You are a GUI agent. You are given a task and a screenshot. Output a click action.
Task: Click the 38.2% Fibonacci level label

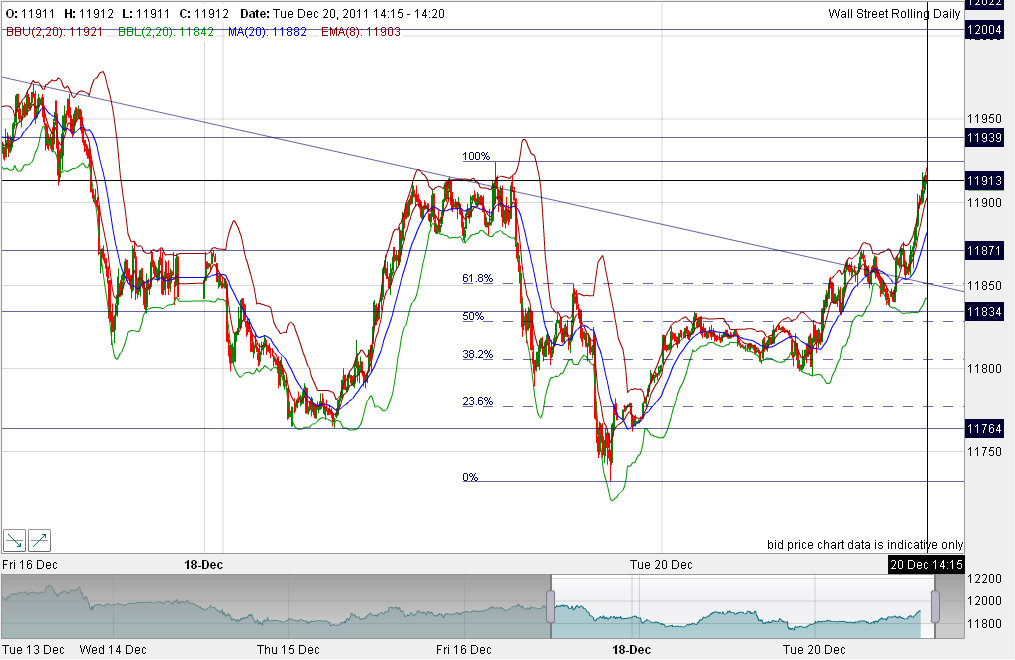[x=477, y=354]
